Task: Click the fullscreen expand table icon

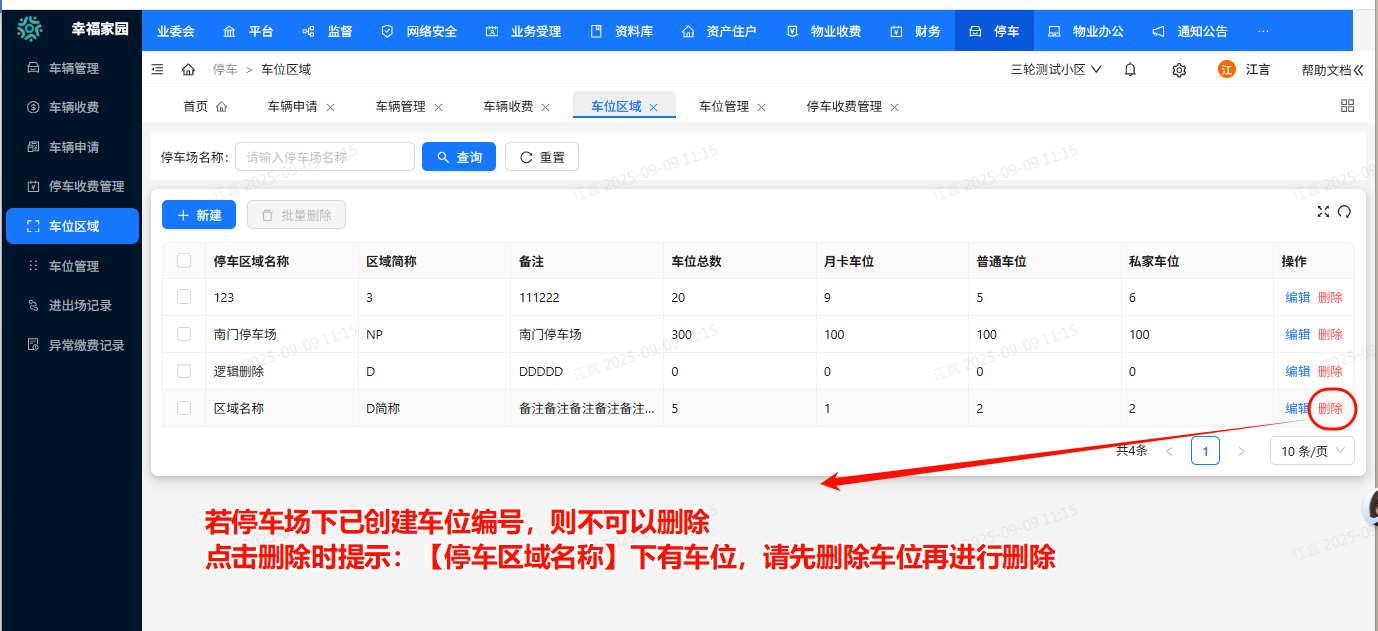Action: tap(1323, 211)
